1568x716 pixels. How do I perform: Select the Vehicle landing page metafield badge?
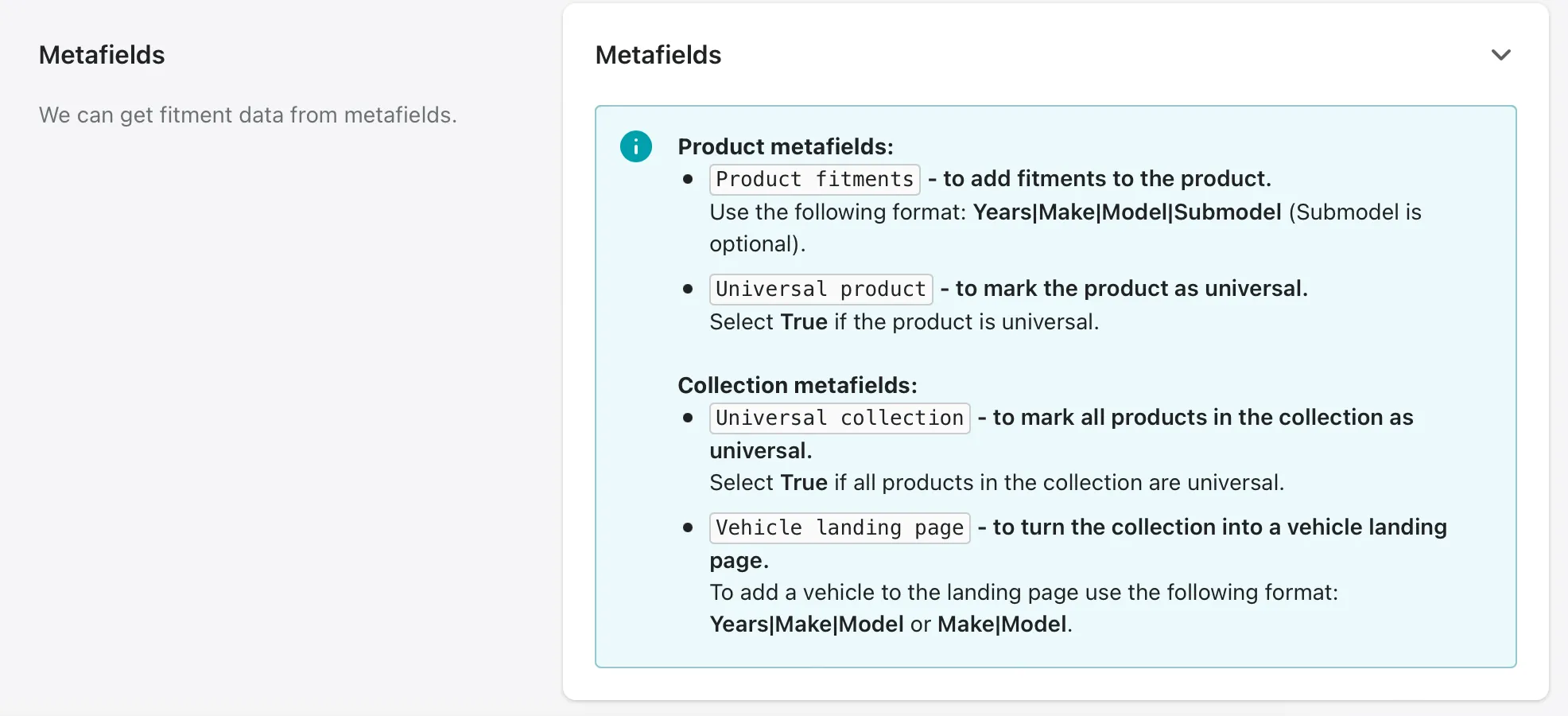tap(839, 527)
